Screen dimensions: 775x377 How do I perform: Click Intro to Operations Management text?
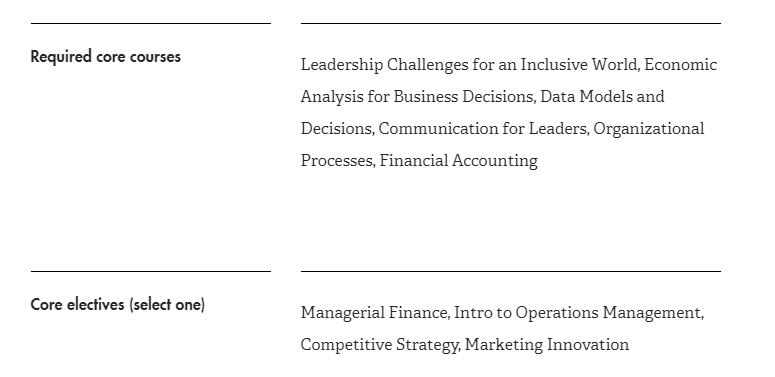(x=578, y=313)
